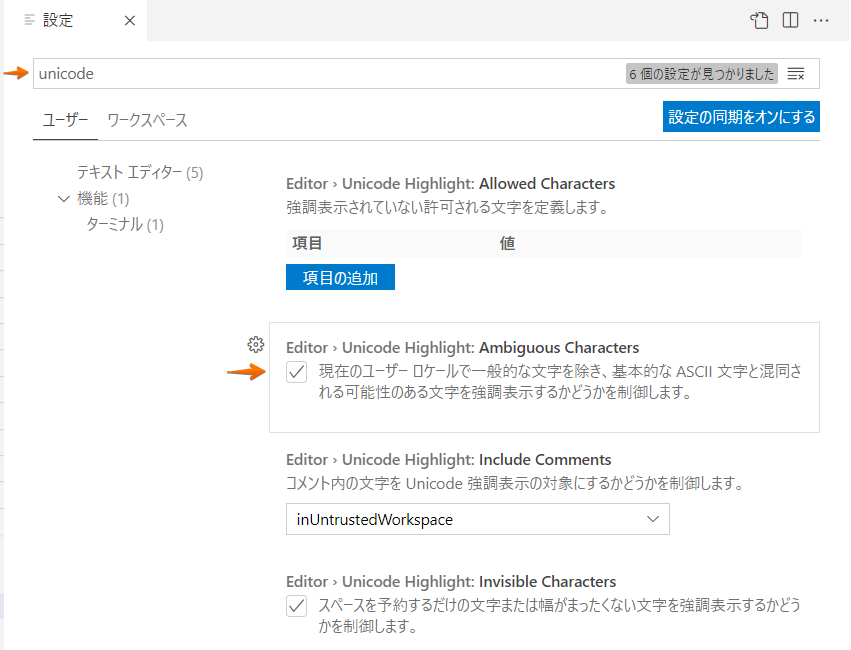Switch to the ユーザー tab
The width and height of the screenshot is (851, 650).
point(65,121)
